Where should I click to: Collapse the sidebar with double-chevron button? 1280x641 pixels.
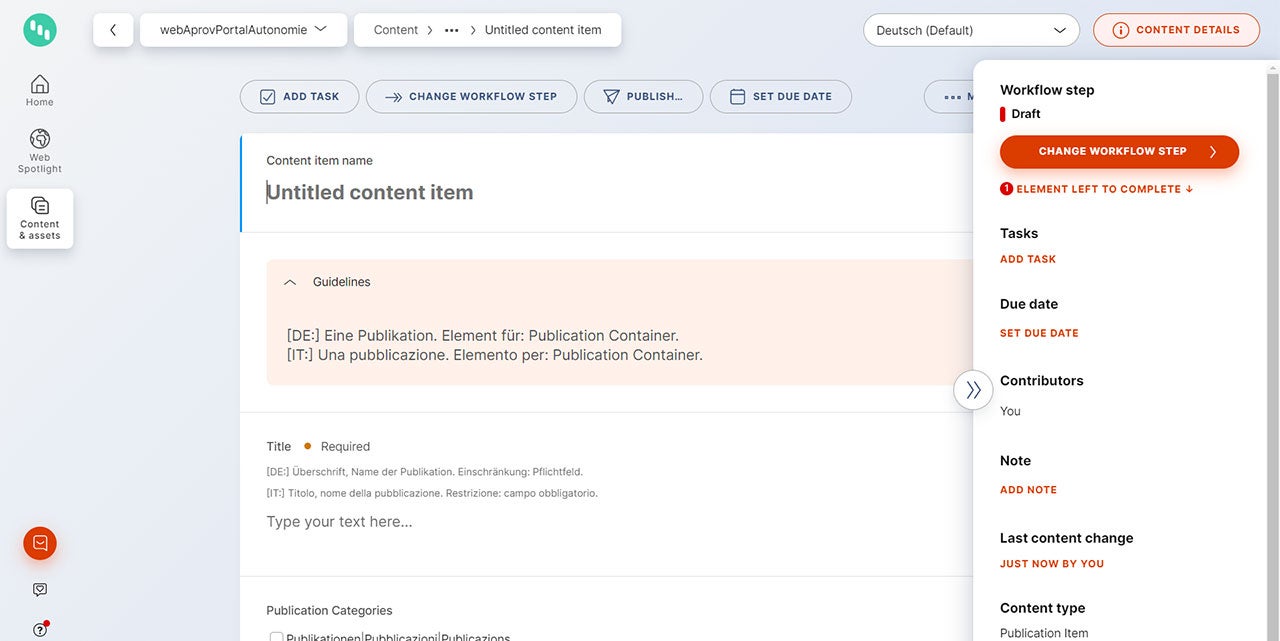(973, 390)
